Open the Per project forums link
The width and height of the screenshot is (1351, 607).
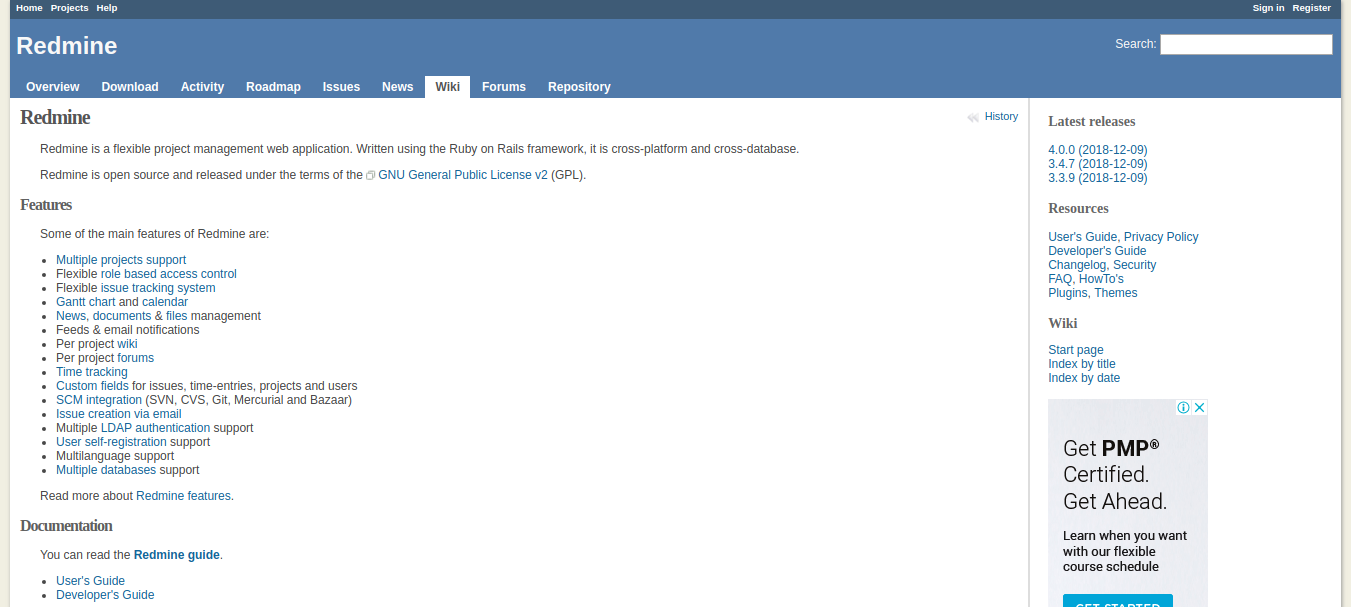[135, 358]
